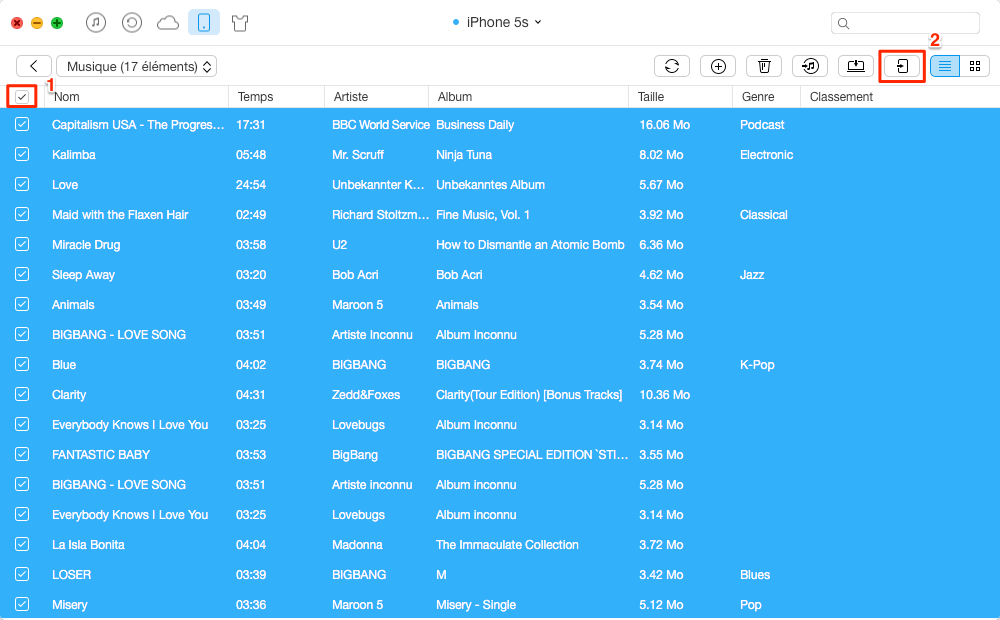1000x620 pixels.
Task: Uncheck the La Isla Bonita row checkbox
Action: click(x=22, y=544)
